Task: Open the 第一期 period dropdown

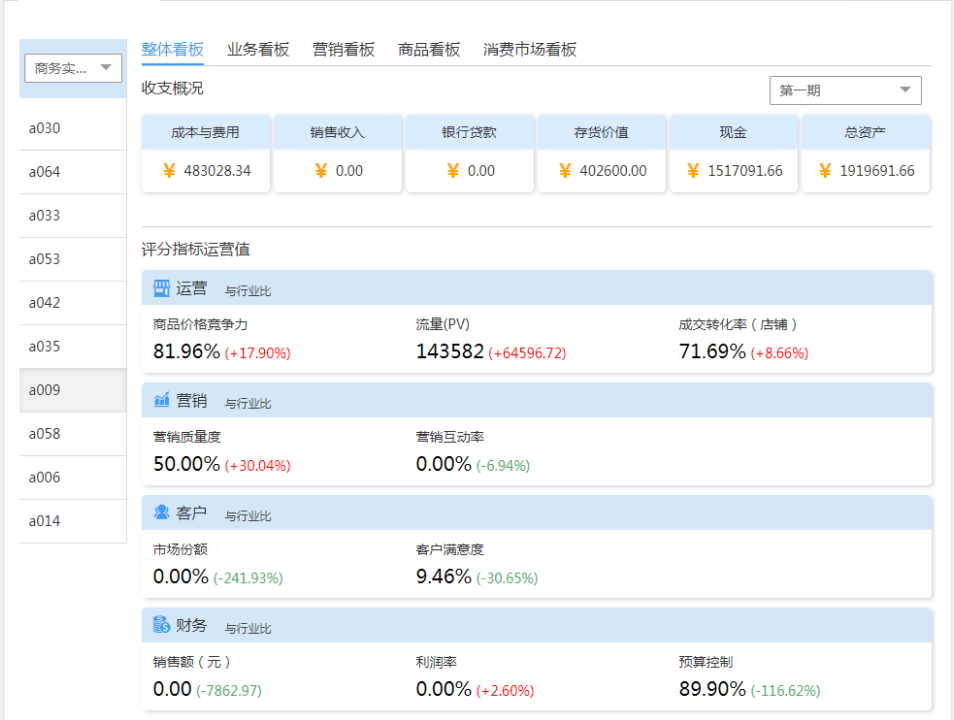Action: (845, 90)
